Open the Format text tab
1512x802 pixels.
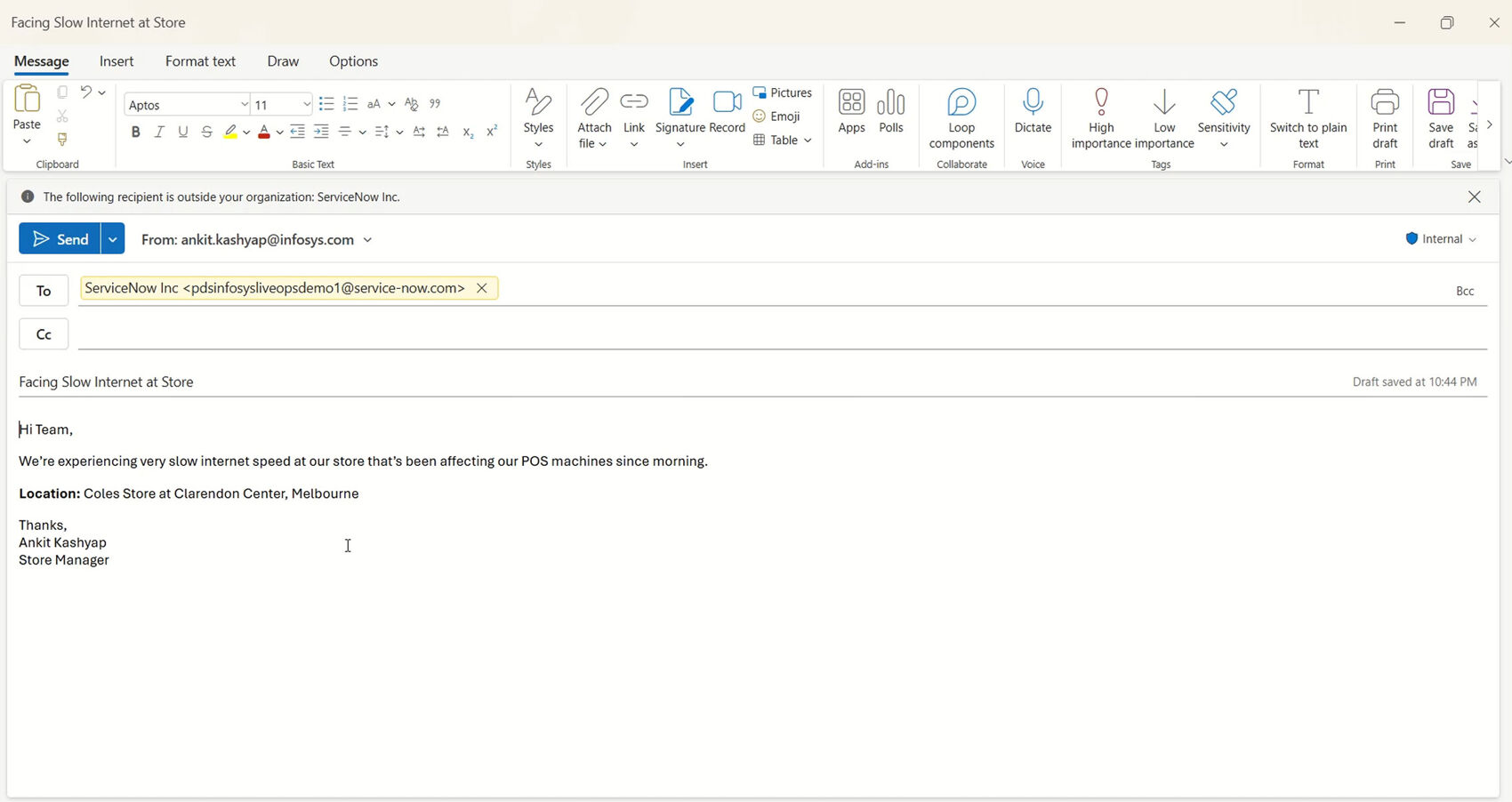click(200, 61)
